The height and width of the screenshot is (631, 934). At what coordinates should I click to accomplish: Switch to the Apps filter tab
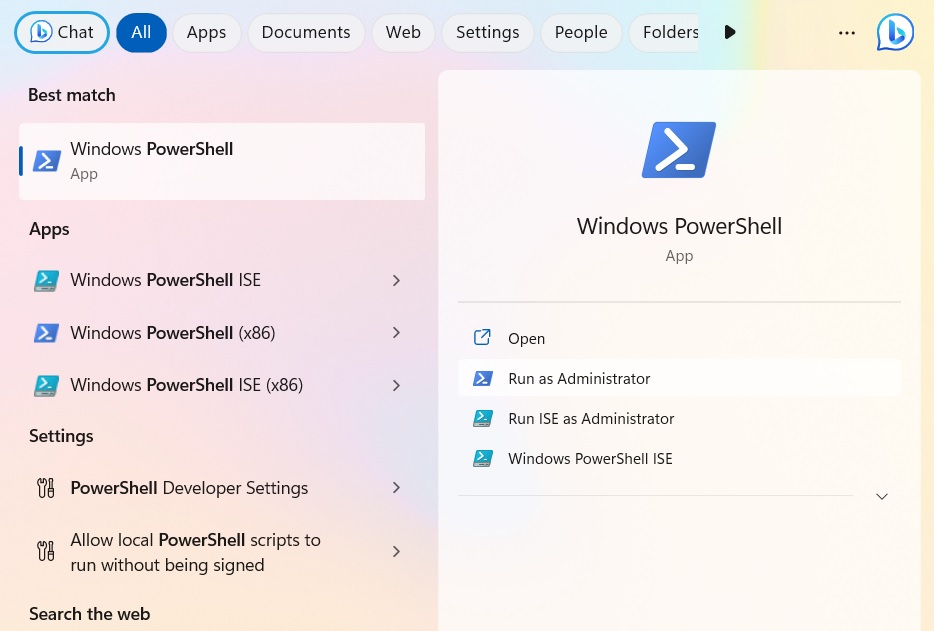coord(206,31)
